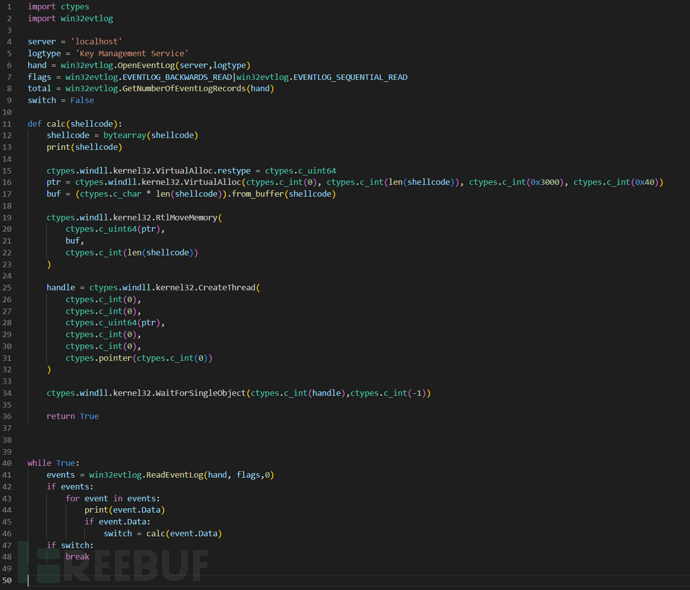The image size is (690, 590).
Task: Click 'ctypes.c_uint64(ptr),' on line 28
Action: coord(115,322)
